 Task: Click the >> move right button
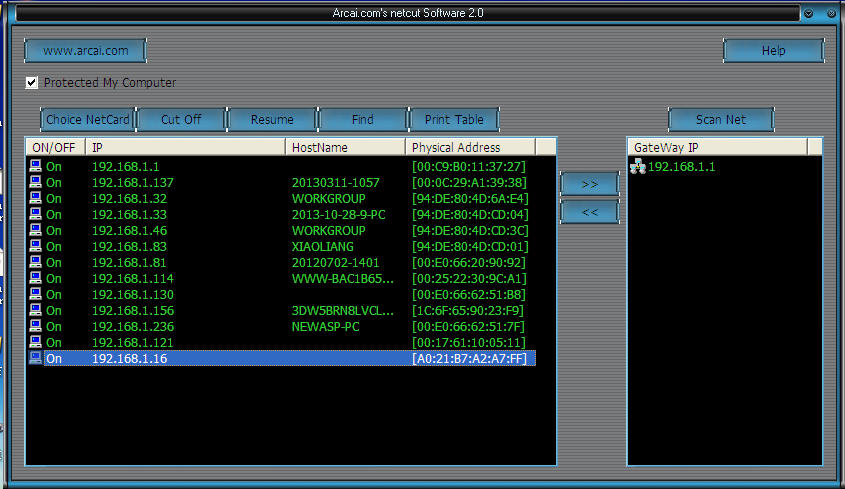coord(589,184)
